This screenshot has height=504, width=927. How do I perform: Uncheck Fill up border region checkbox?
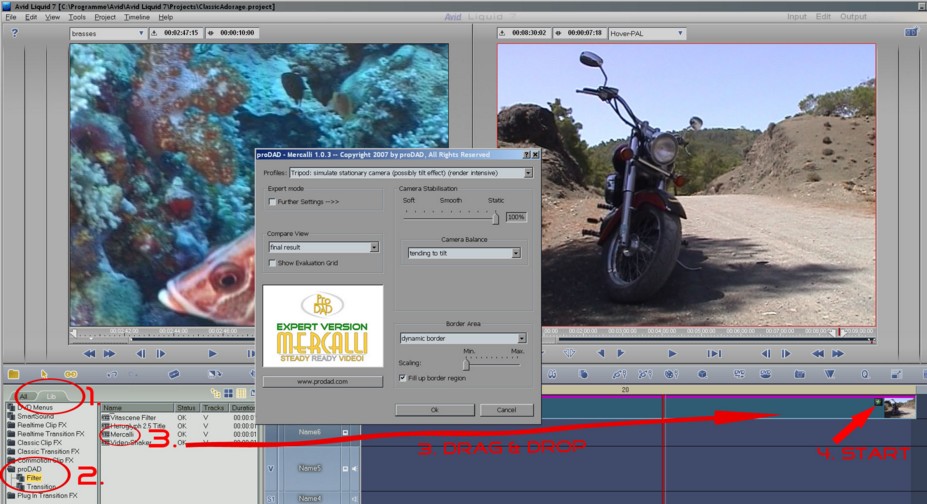tap(402, 378)
